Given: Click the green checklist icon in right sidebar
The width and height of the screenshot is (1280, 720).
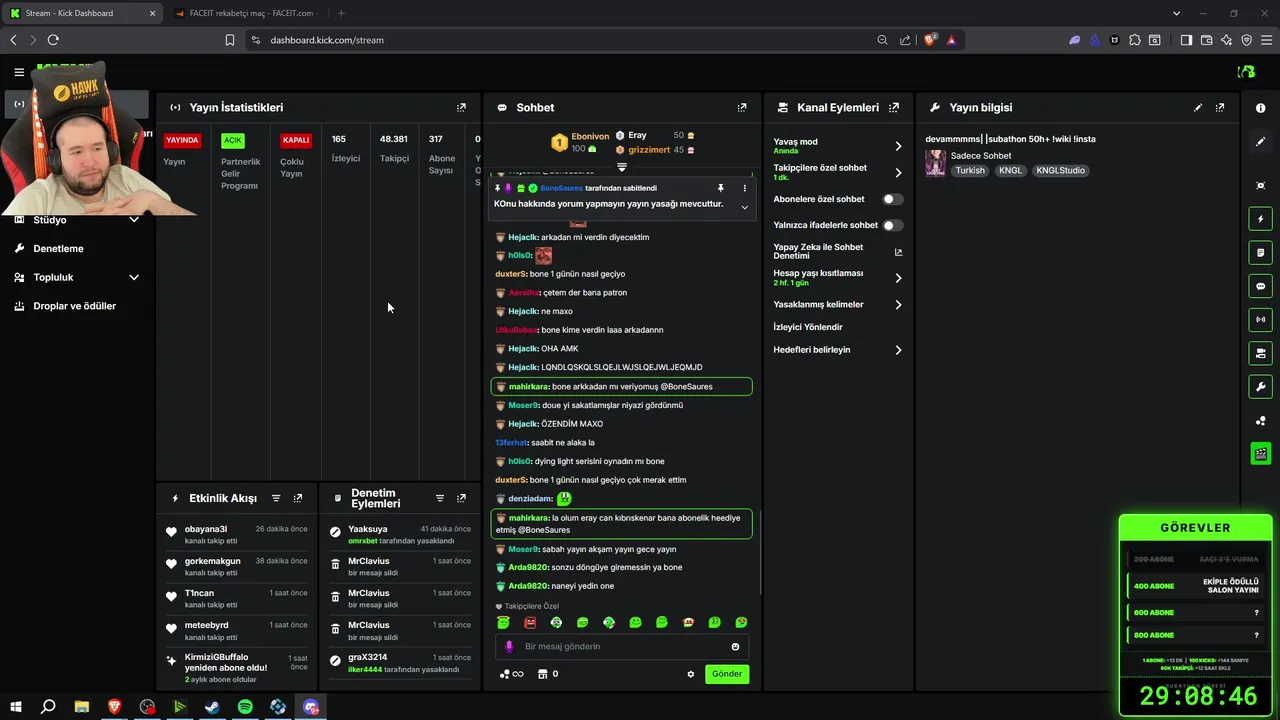Looking at the screenshot, I should tap(1260, 454).
